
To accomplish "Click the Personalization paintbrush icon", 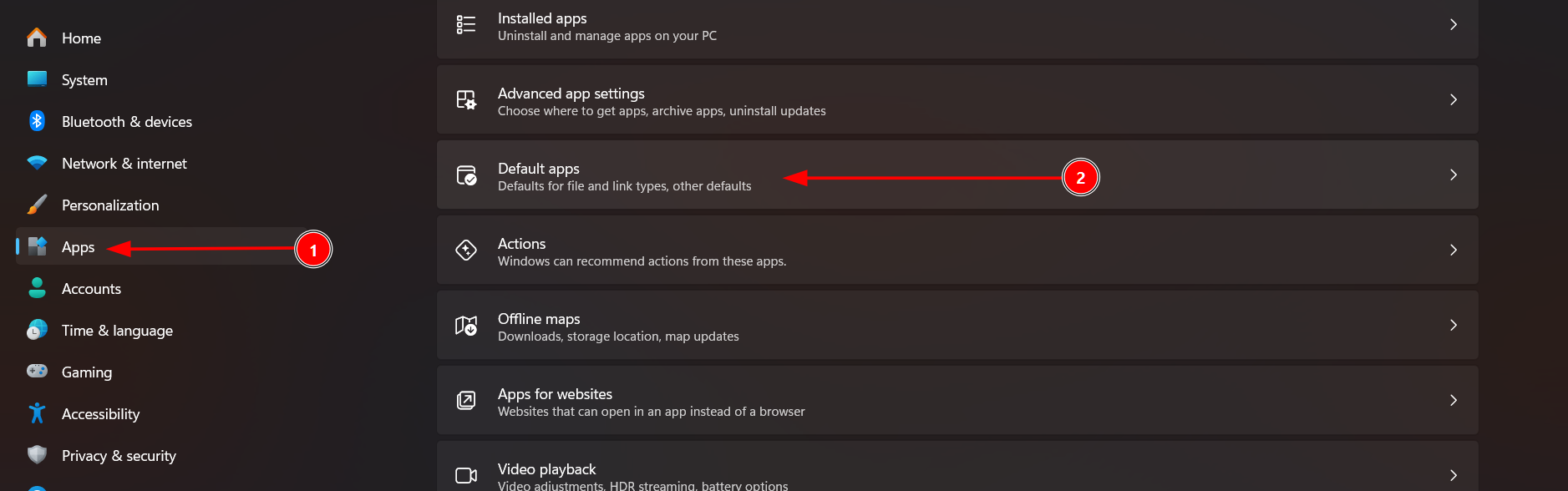I will point(37,205).
